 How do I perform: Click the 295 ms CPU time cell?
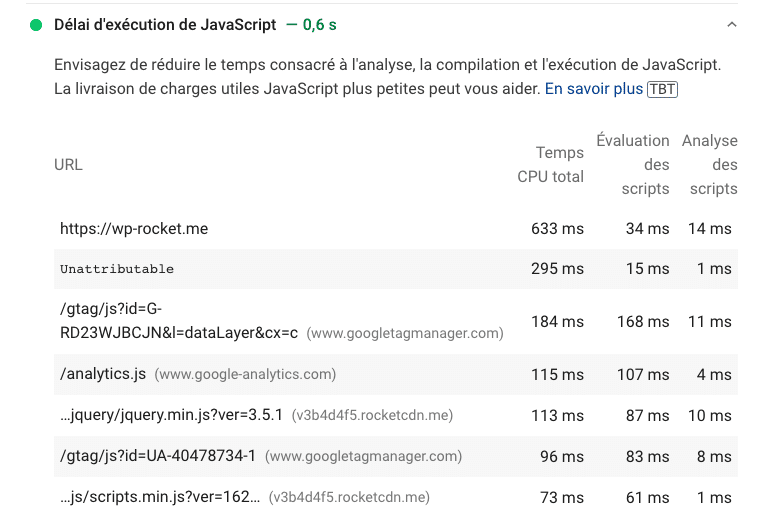click(557, 268)
